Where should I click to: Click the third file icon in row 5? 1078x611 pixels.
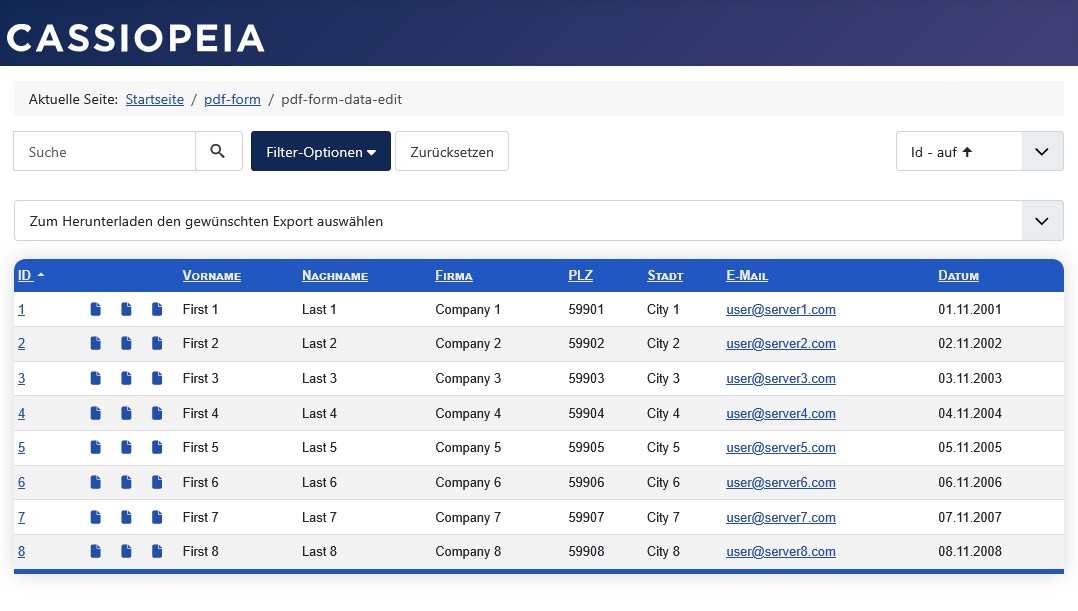pos(157,448)
